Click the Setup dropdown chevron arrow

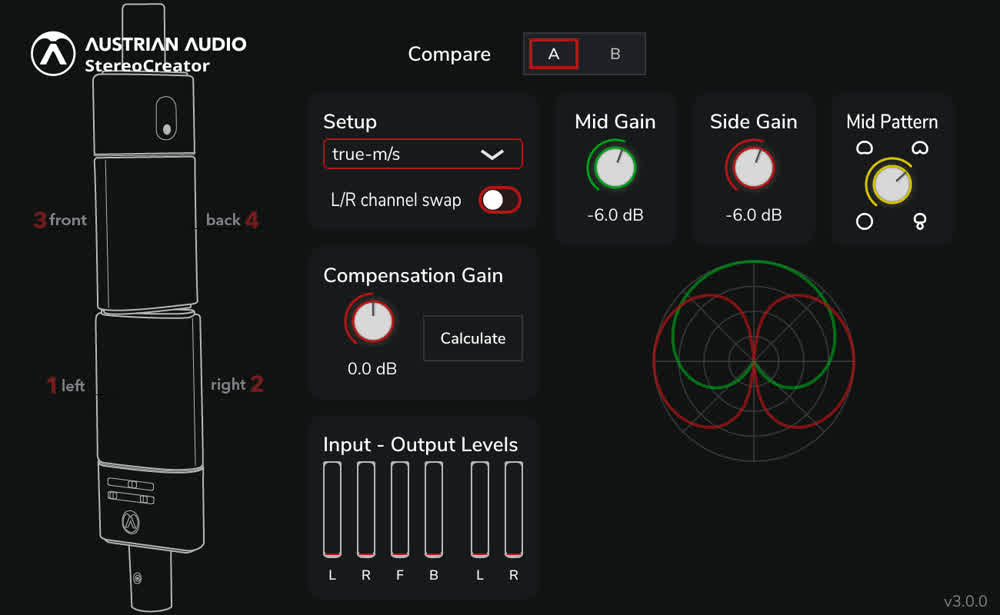click(492, 154)
